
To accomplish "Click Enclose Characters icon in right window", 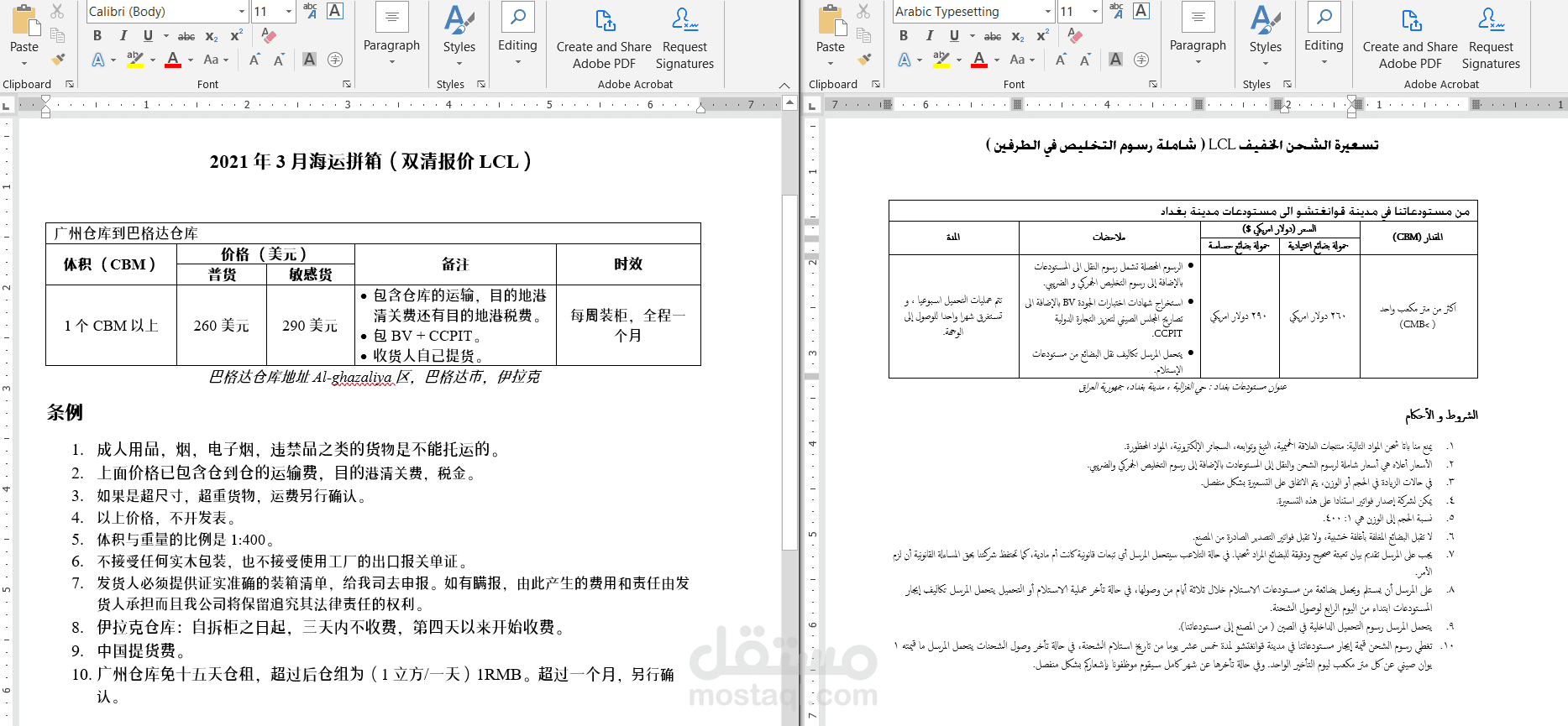I will (x=1141, y=60).
